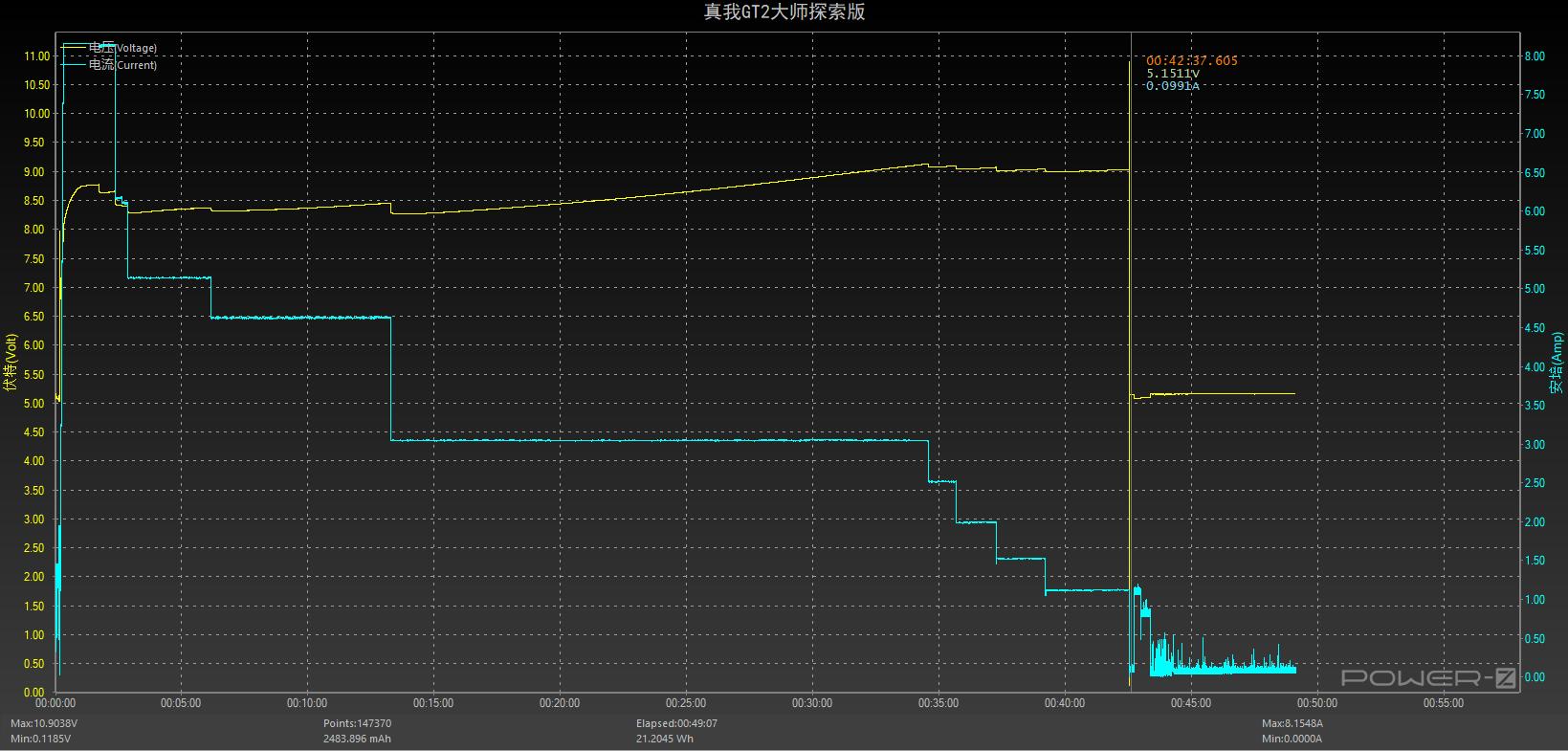Click the cursor current readout 0.0991A
The height and width of the screenshot is (751, 1568).
1172,86
